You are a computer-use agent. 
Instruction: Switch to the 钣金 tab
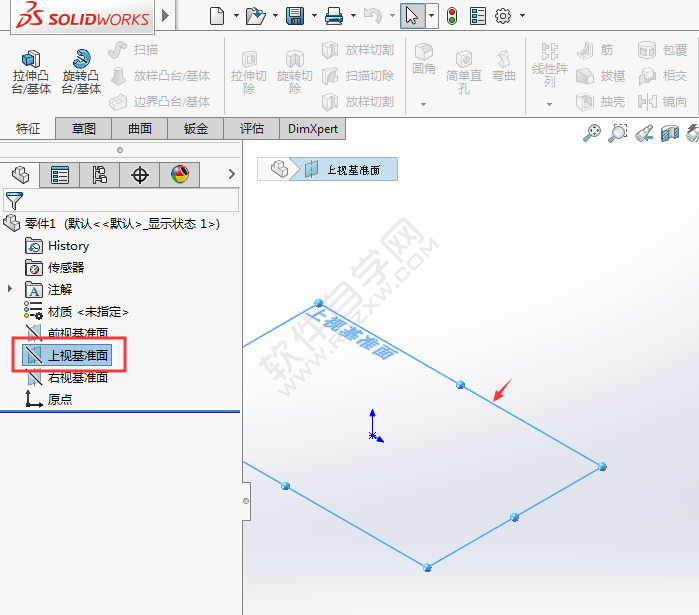tap(196, 129)
